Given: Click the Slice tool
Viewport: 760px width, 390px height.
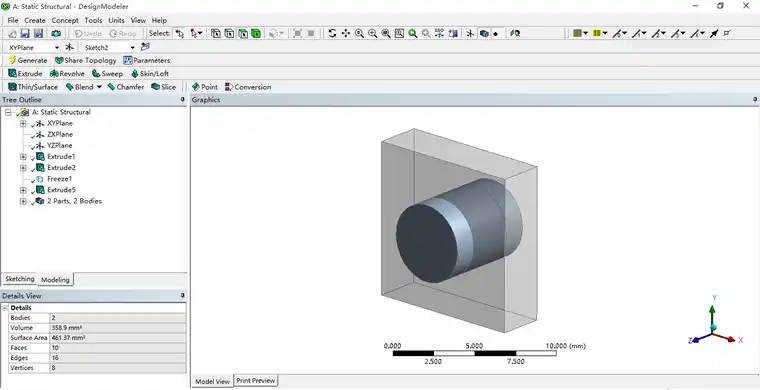Looking at the screenshot, I should click(x=163, y=87).
